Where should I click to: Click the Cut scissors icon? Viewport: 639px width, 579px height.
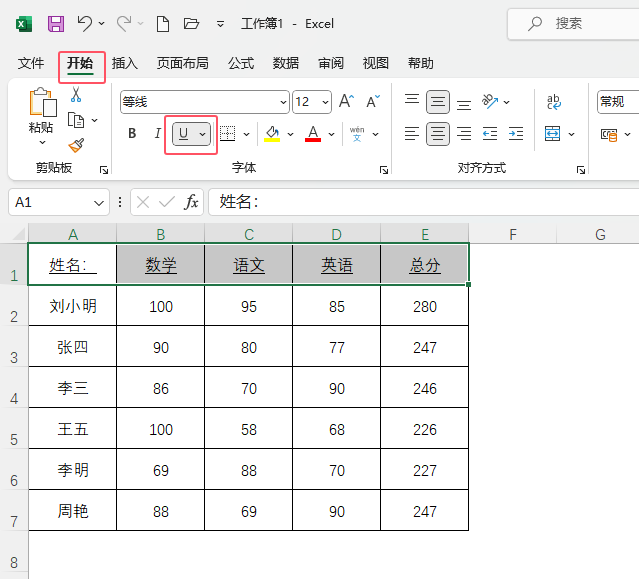[76, 94]
